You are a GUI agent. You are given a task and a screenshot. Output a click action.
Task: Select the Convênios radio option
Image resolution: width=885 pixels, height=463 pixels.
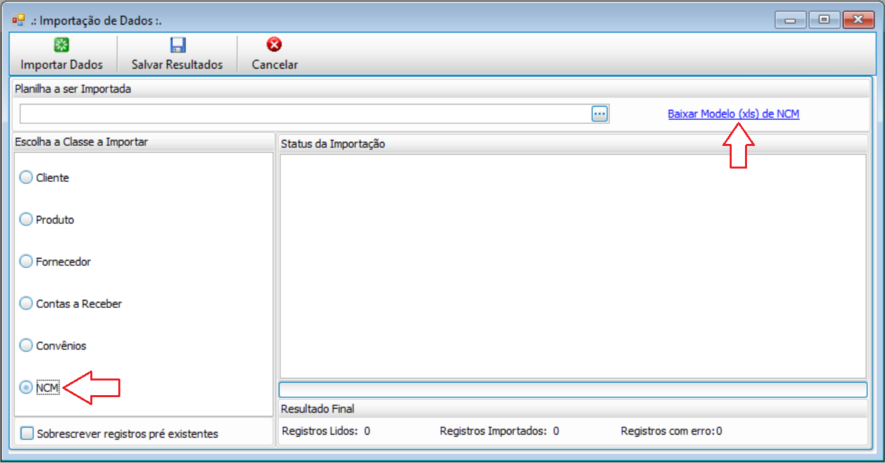click(x=26, y=345)
